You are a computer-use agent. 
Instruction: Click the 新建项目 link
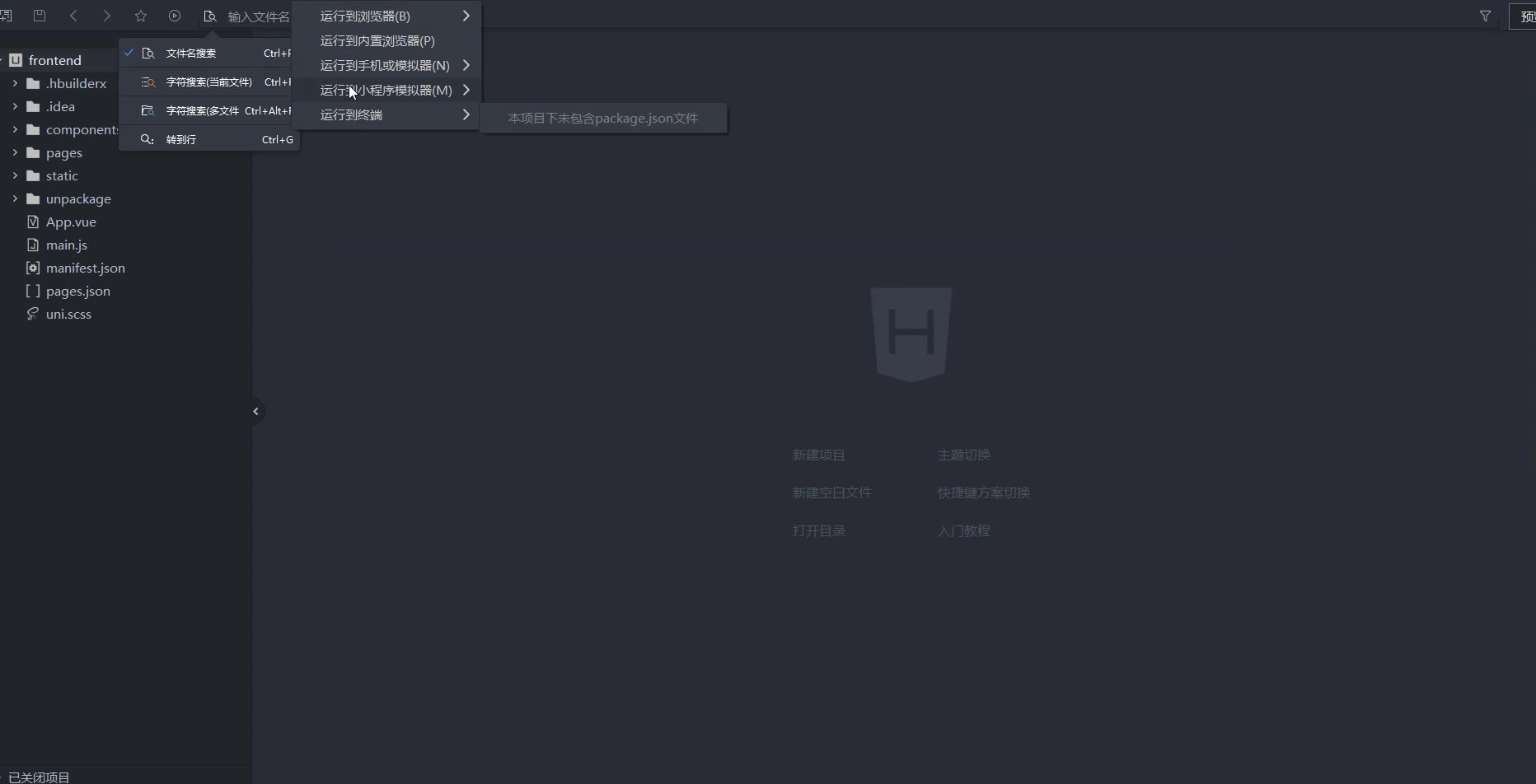(818, 455)
